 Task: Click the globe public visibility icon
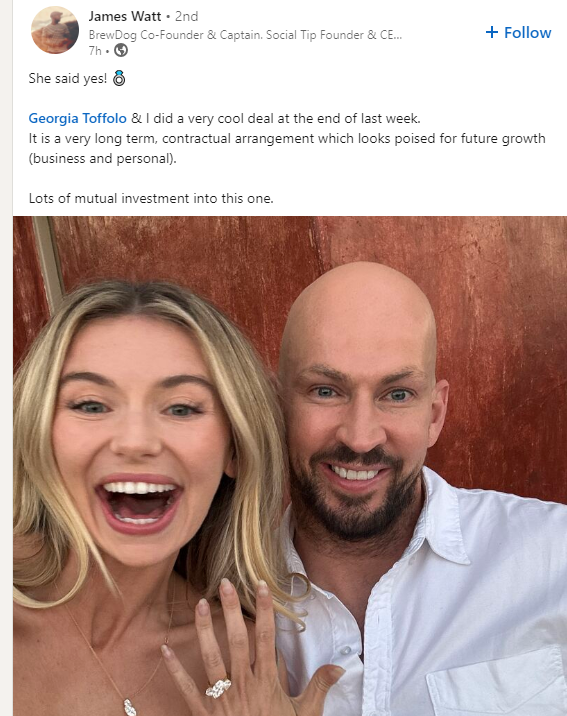pos(121,50)
